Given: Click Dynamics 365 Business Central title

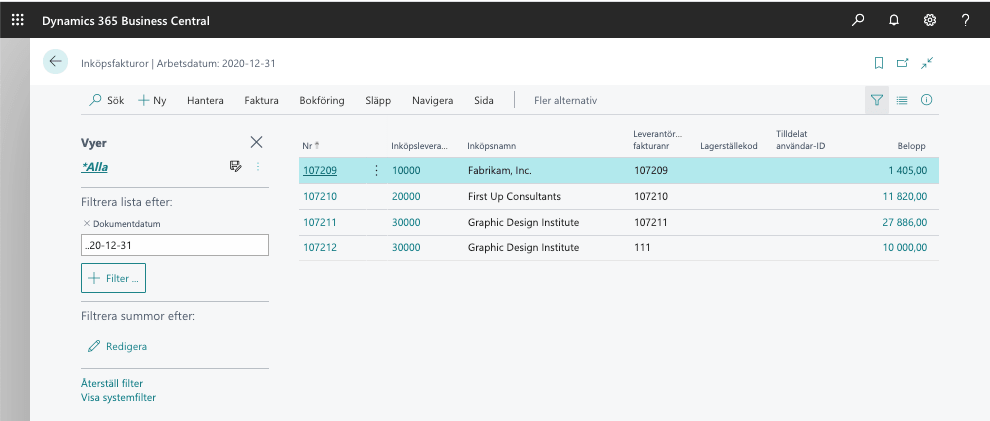Looking at the screenshot, I should pos(126,20).
